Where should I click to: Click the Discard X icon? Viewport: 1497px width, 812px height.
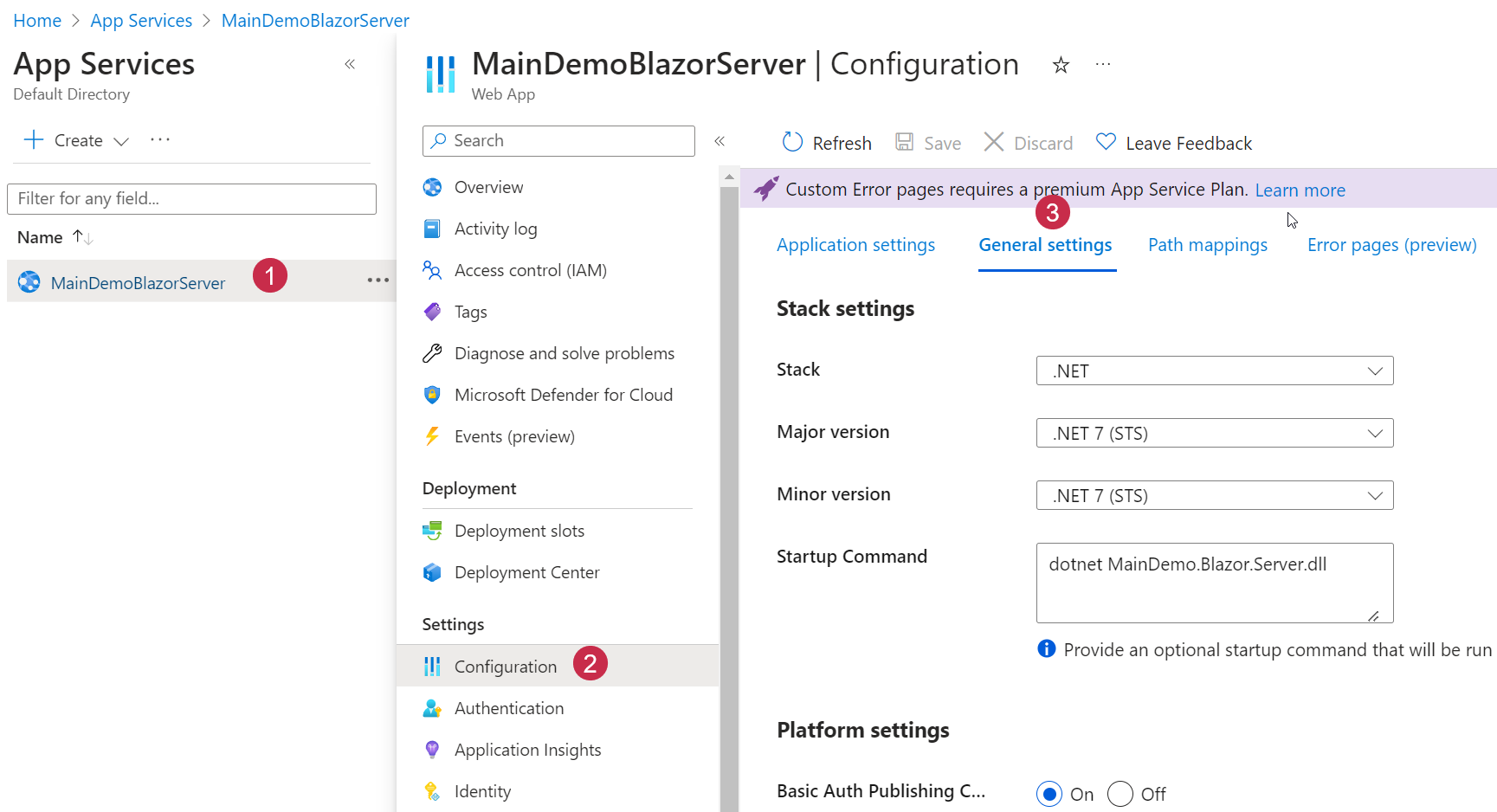[994, 142]
